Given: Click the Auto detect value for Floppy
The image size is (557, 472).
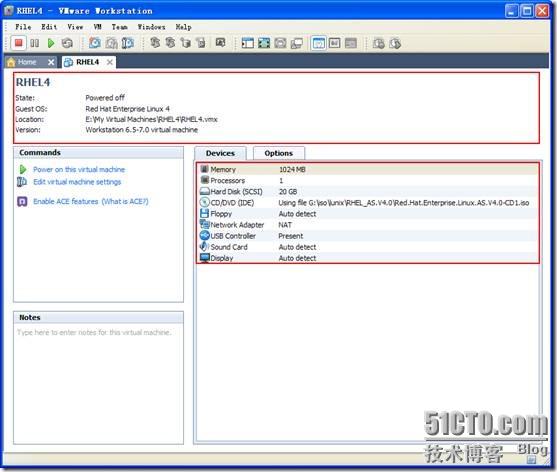Looking at the screenshot, I should (297, 214).
